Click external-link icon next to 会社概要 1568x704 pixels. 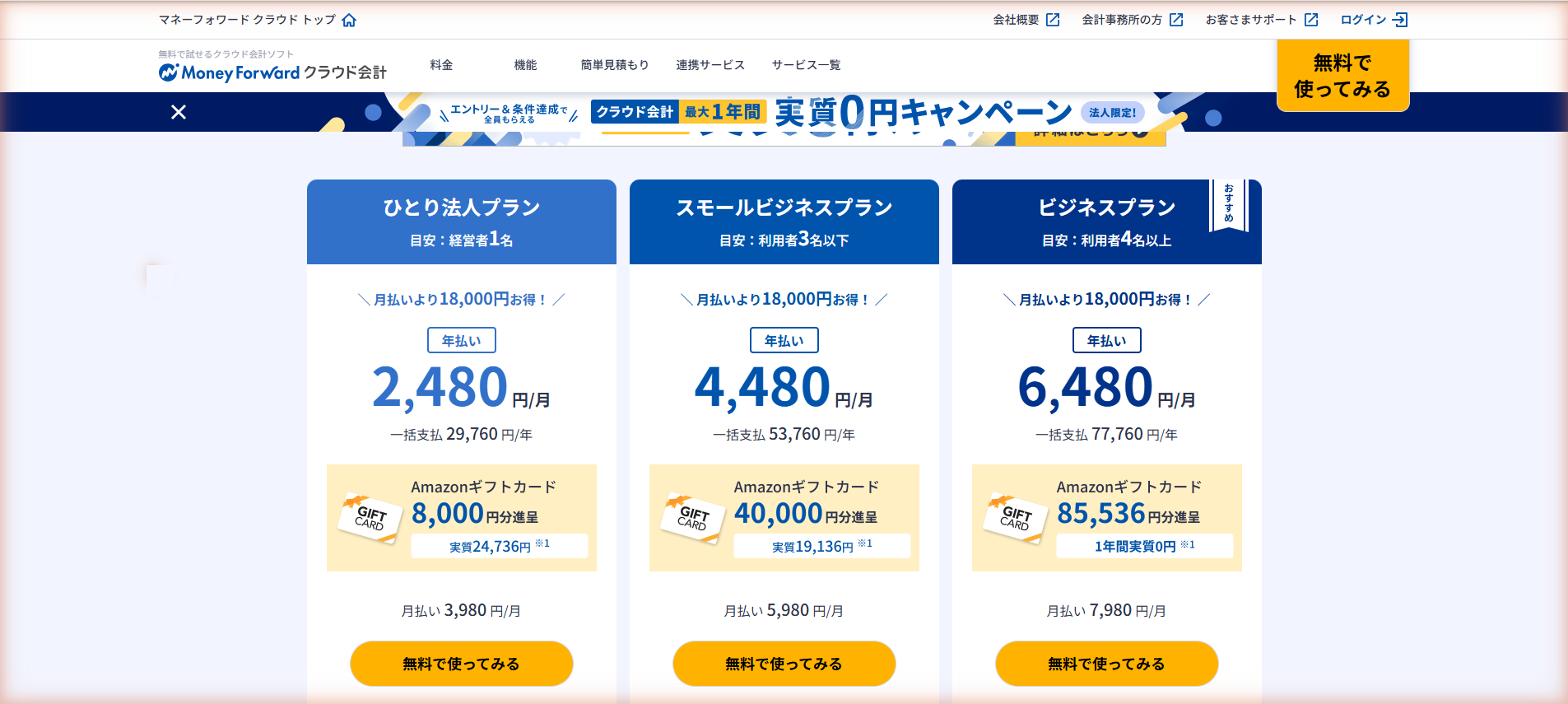pos(1053,20)
